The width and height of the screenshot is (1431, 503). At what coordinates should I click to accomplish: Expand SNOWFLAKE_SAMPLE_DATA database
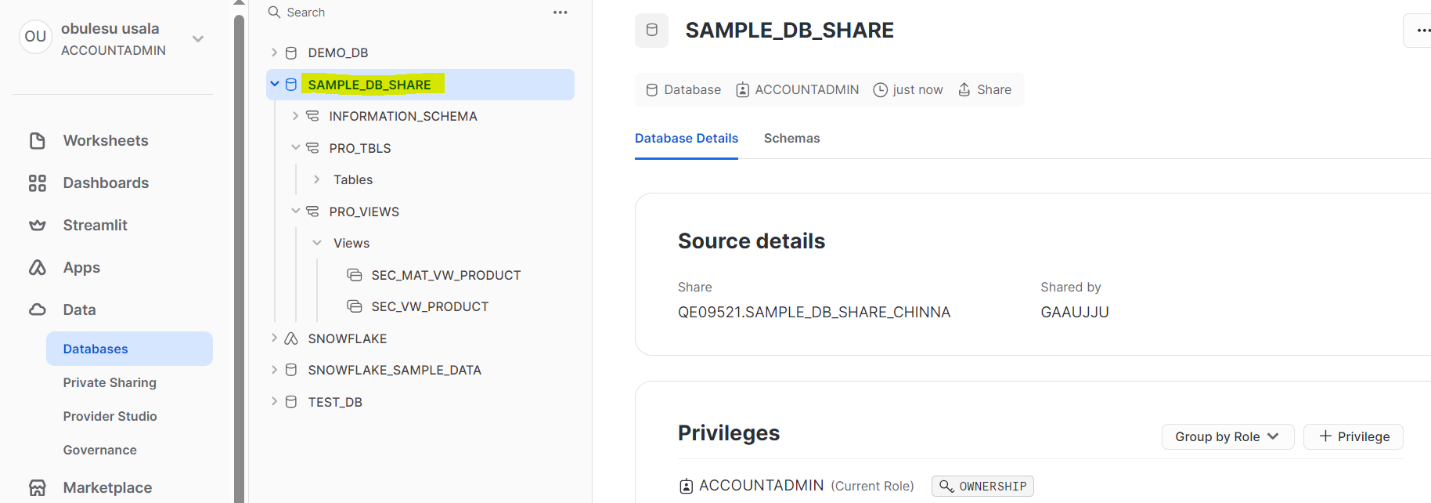pyautogui.click(x=274, y=370)
